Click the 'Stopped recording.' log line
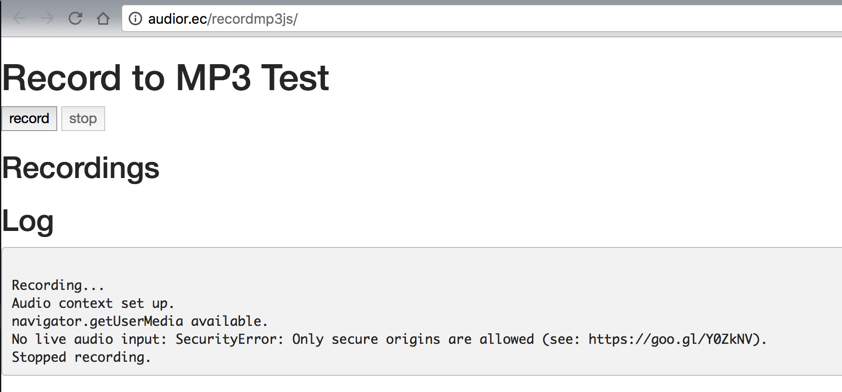The image size is (842, 392). point(82,357)
